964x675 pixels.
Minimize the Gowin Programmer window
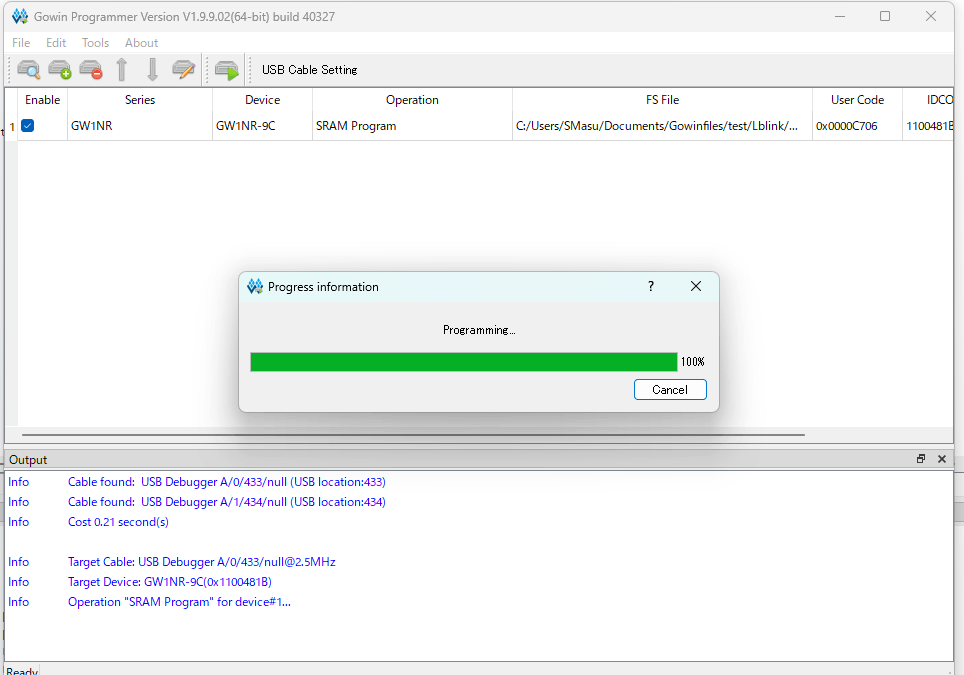840,16
